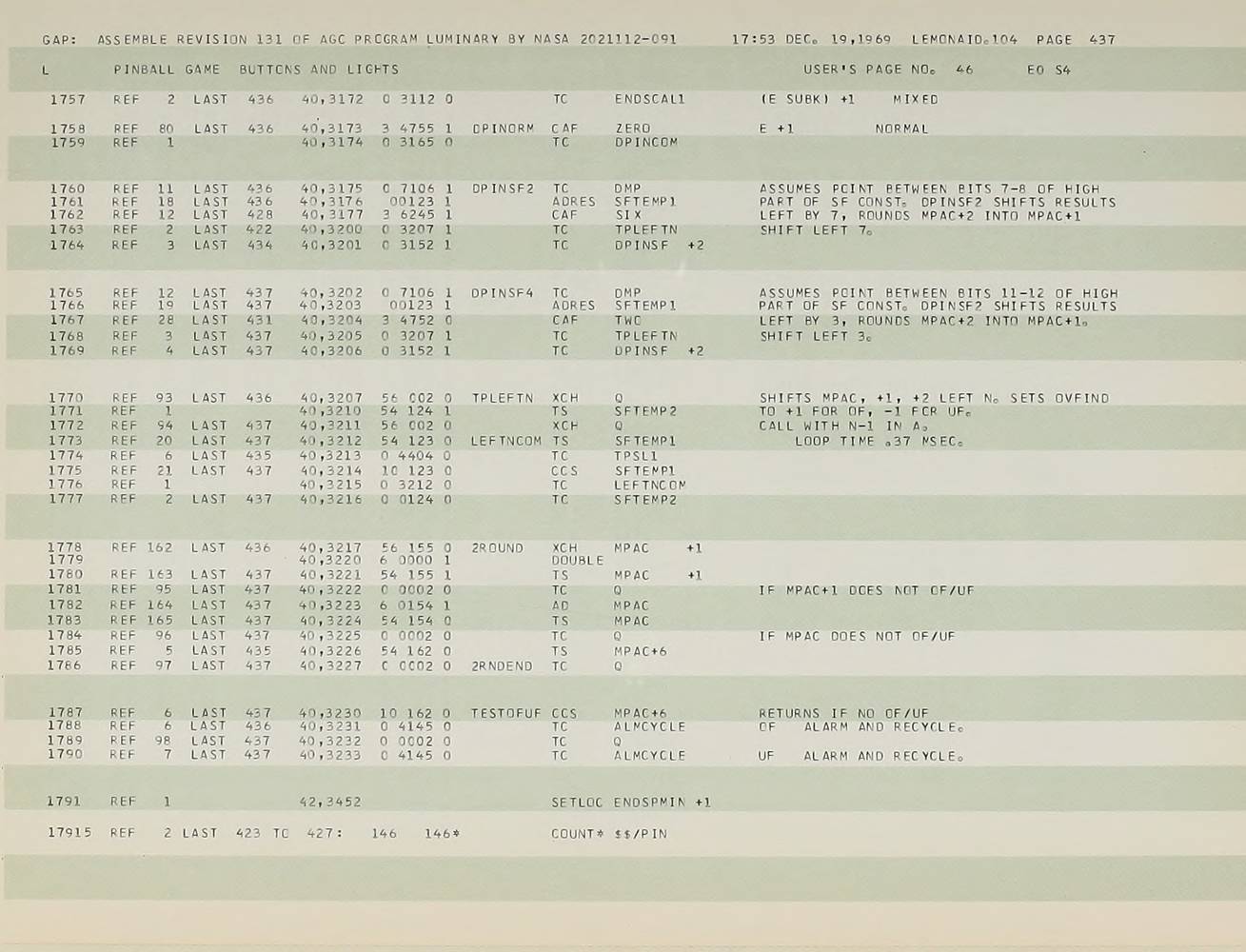
Task: Click the ENDSCAL1 operand
Action: (x=650, y=99)
